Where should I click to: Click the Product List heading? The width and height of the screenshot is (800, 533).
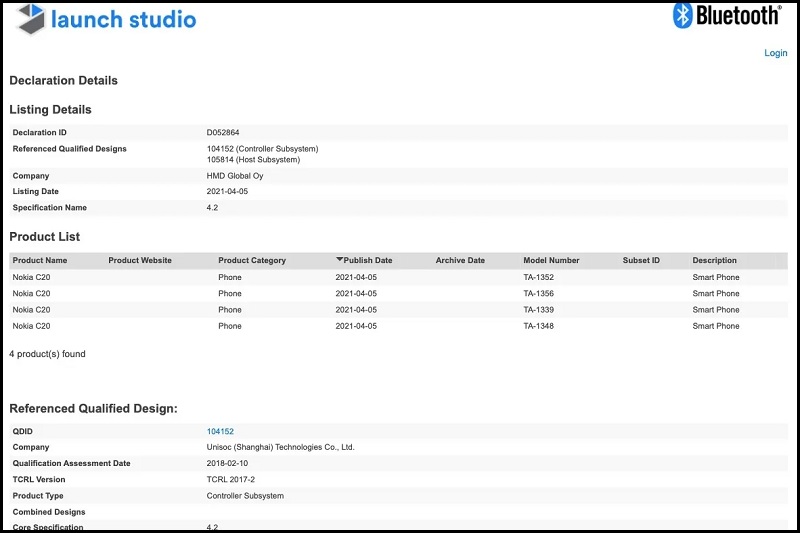click(x=45, y=237)
